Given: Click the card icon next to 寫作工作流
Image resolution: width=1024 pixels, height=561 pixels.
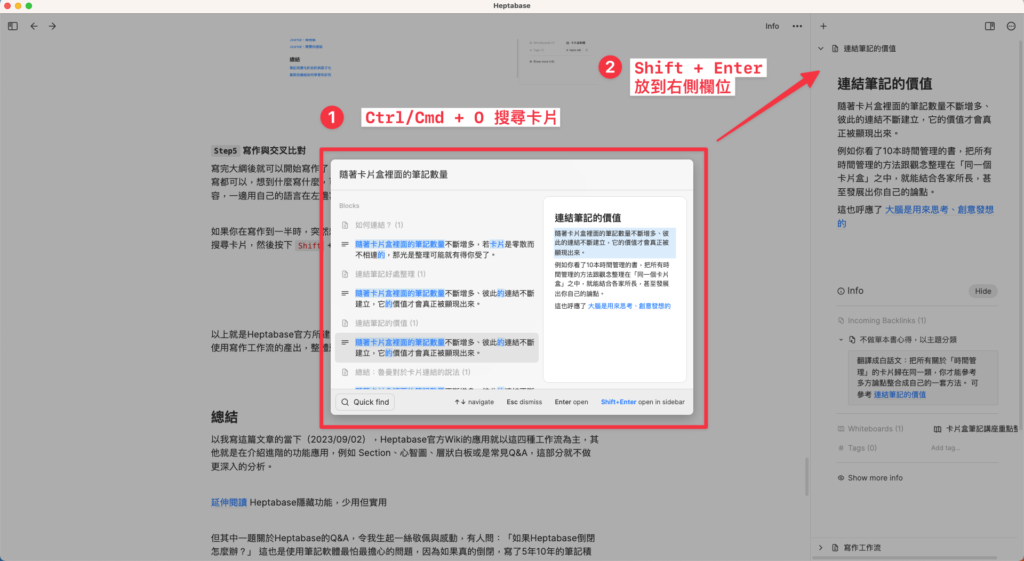Looking at the screenshot, I should coord(835,547).
